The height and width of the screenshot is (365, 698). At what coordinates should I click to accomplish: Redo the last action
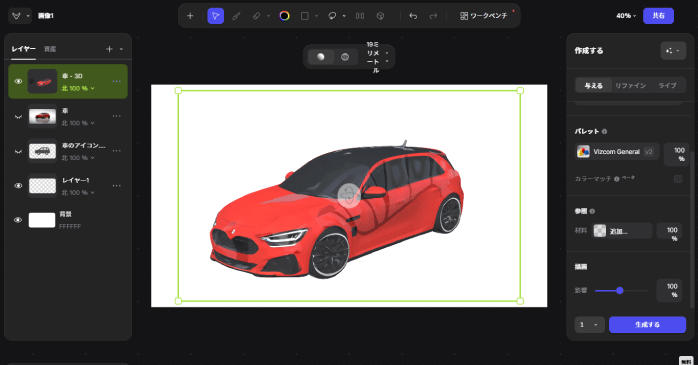pos(433,16)
